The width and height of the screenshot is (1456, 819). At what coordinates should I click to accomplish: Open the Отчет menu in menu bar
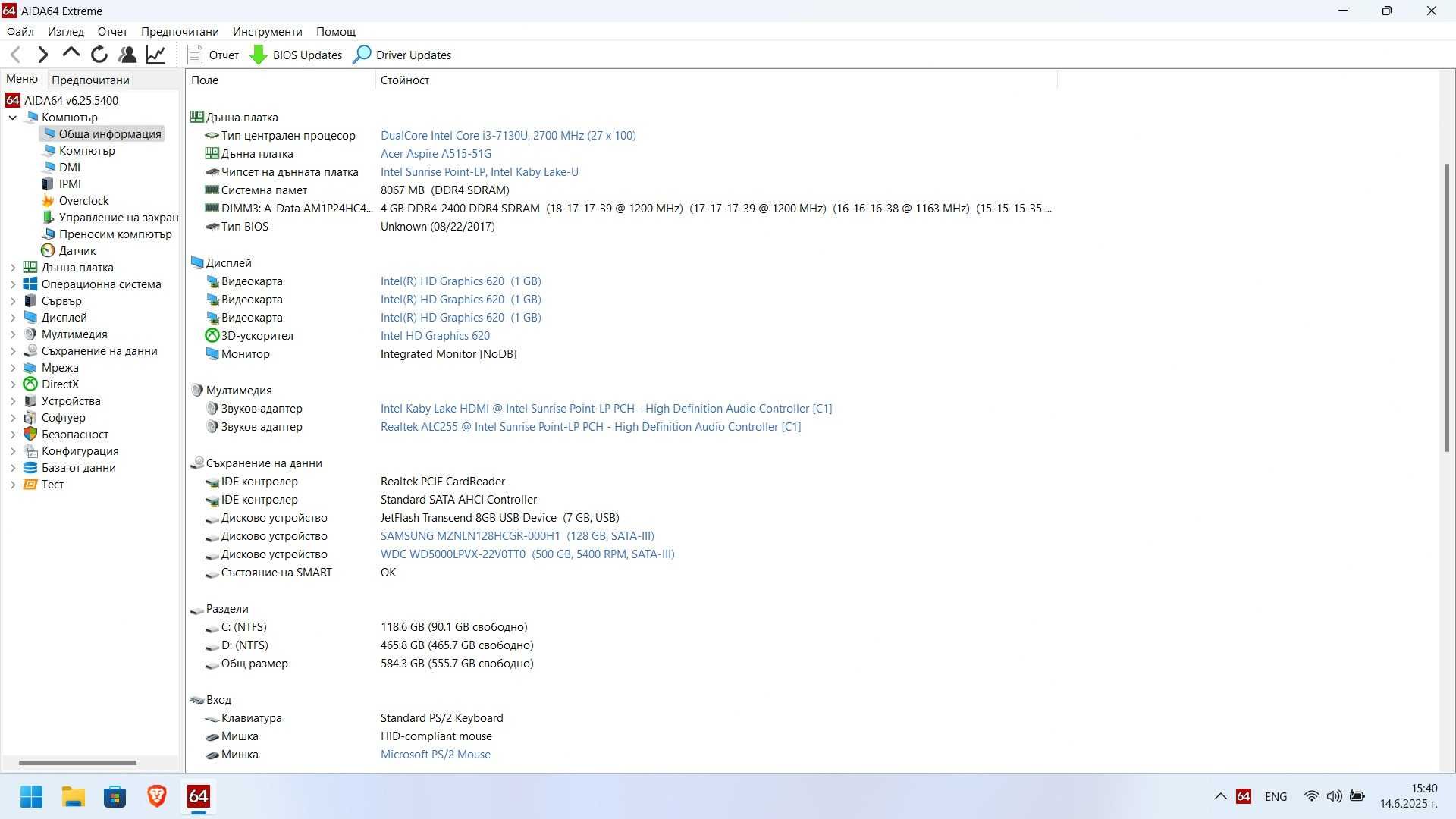click(x=112, y=32)
